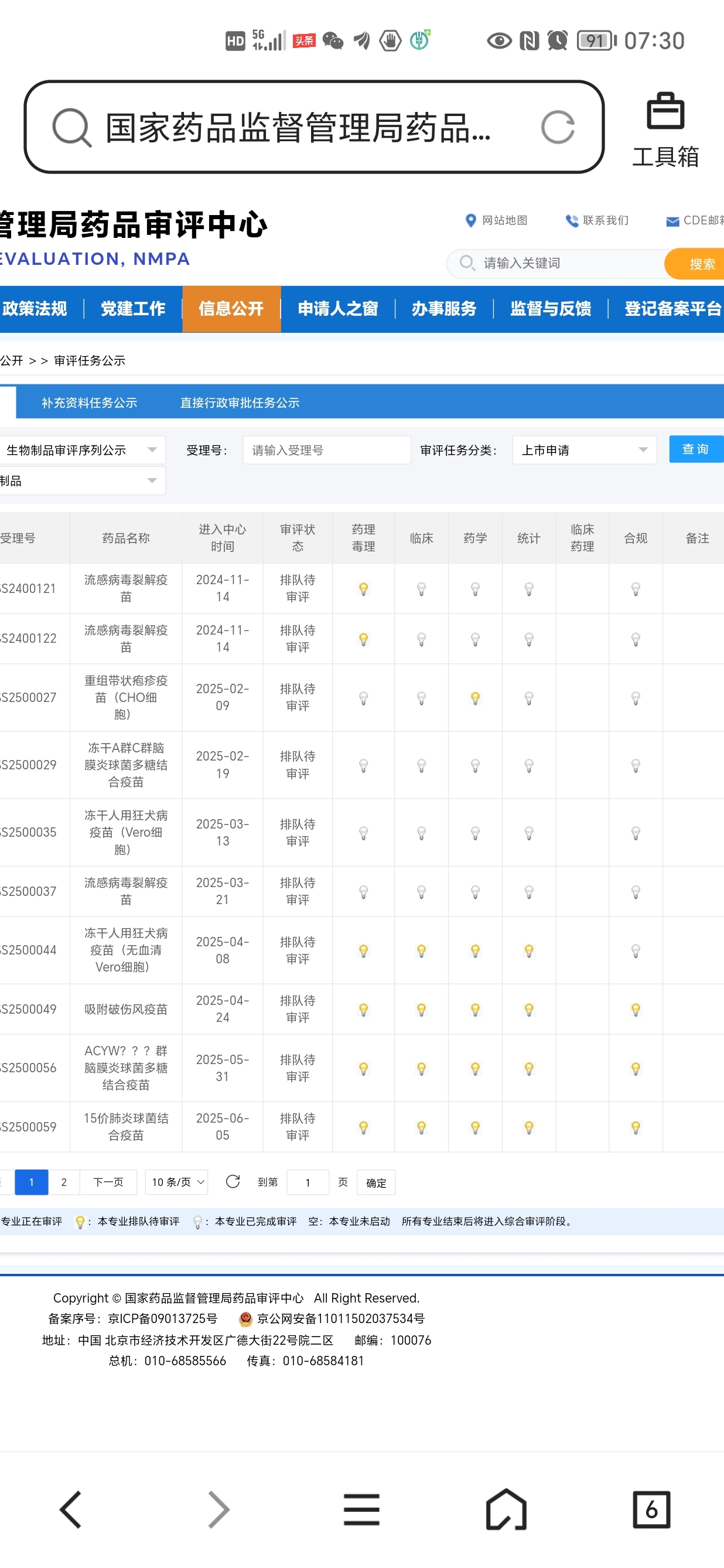Open the 工具箱 toolbox
This screenshot has width=724, height=1568.
pyautogui.click(x=665, y=129)
